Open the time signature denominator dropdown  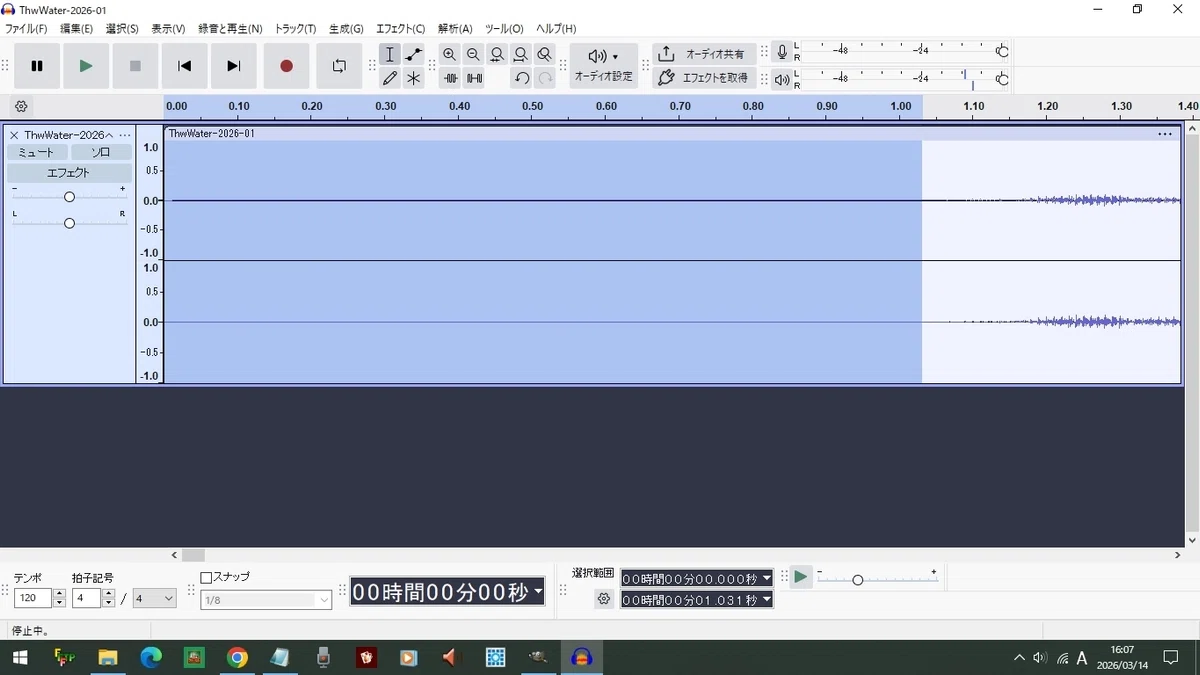point(155,598)
